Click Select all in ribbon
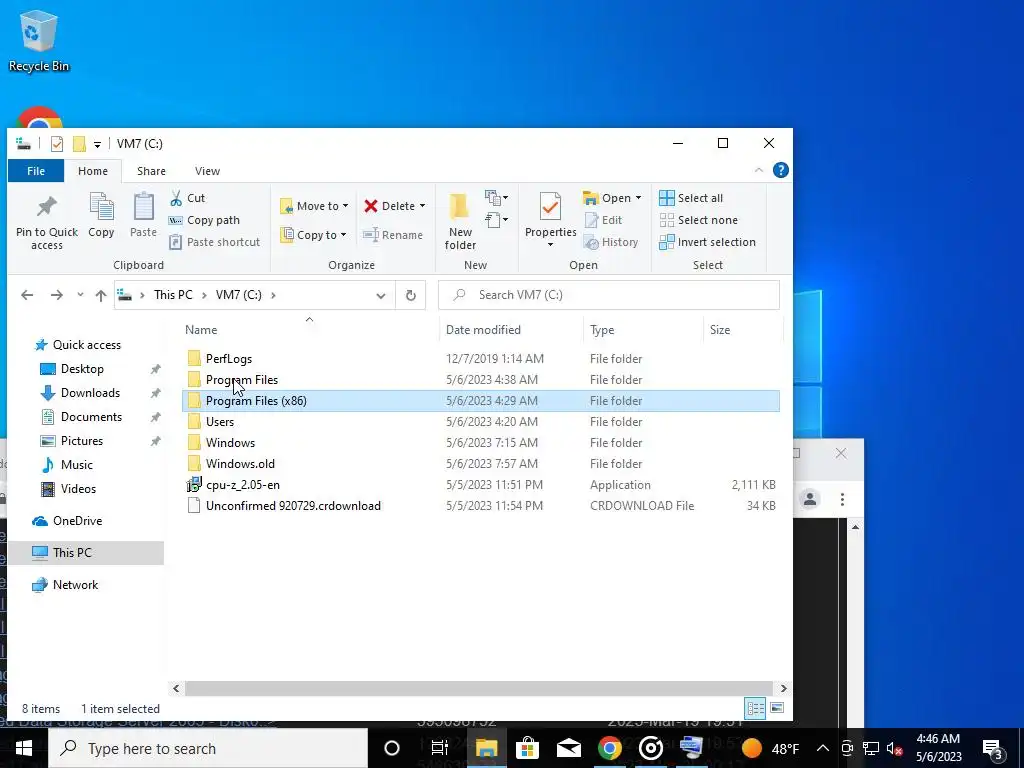This screenshot has width=1024, height=768. click(691, 198)
